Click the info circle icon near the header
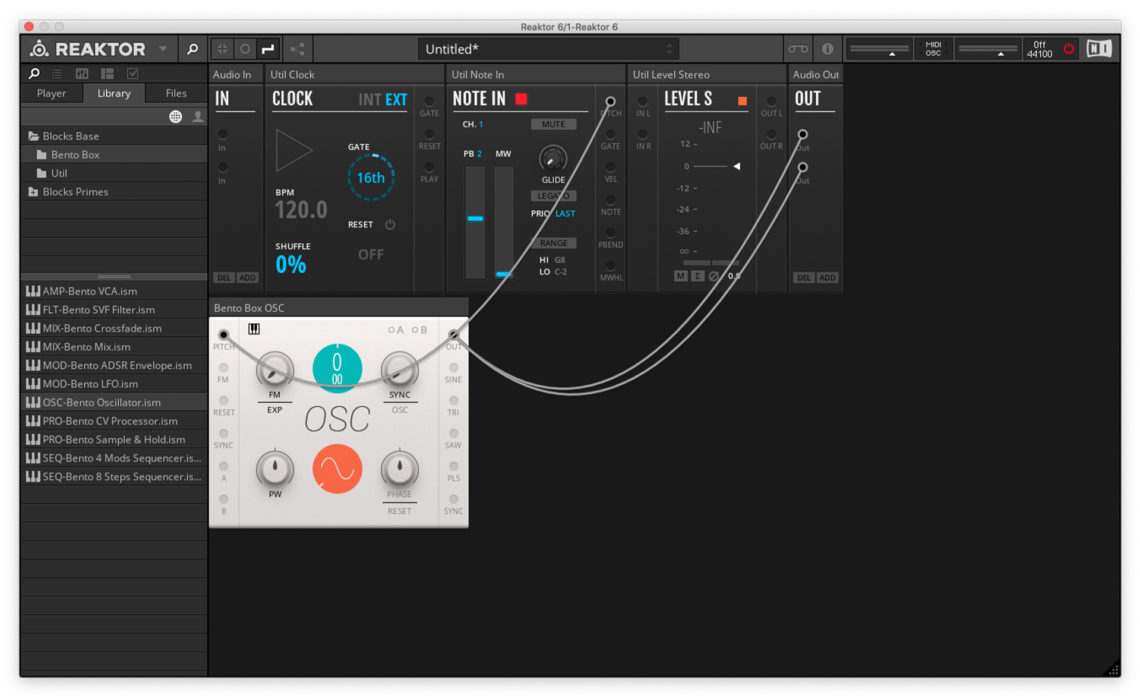The image size is (1140, 696). 826,47
